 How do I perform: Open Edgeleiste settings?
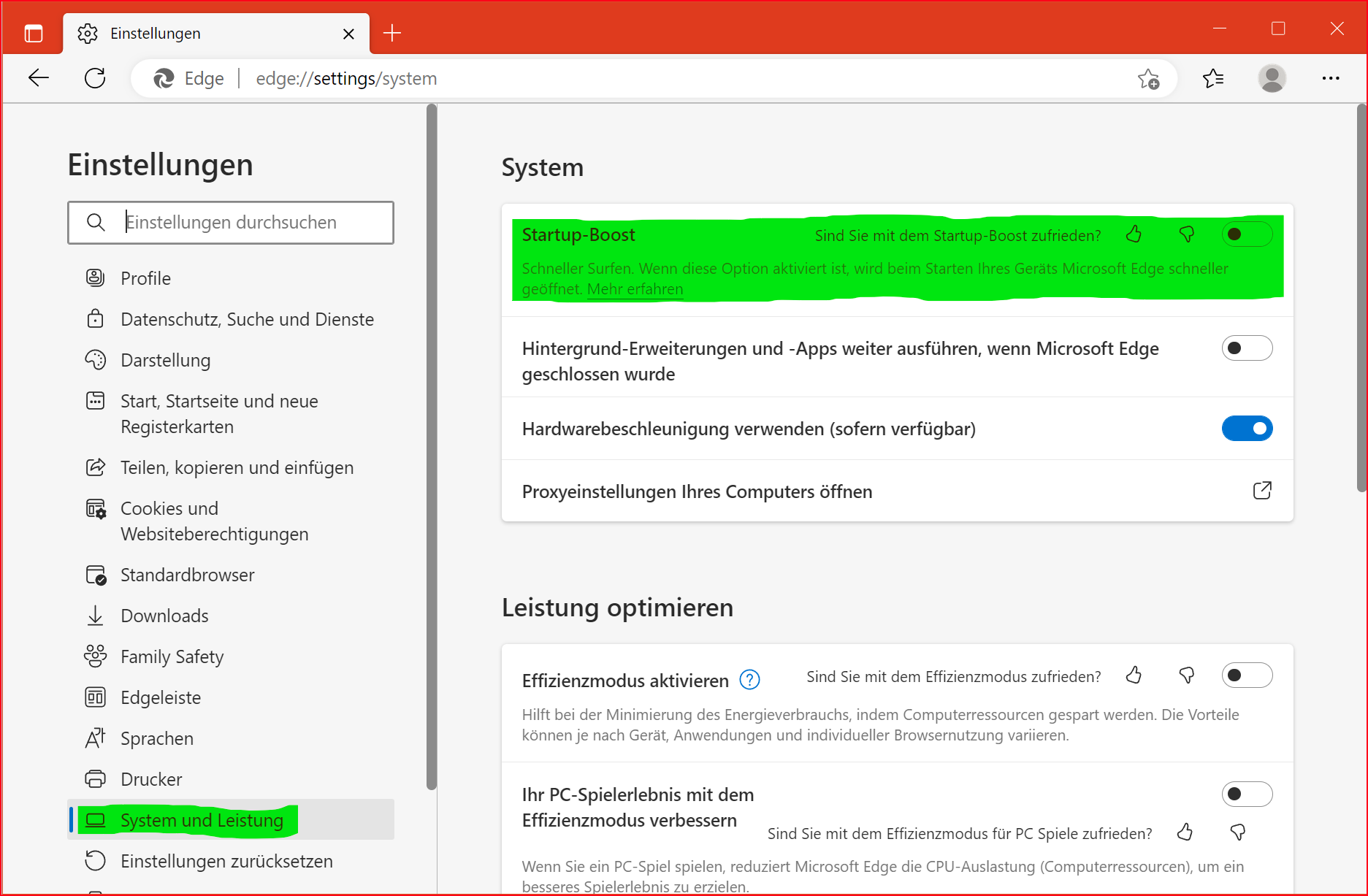pyautogui.click(x=231, y=697)
